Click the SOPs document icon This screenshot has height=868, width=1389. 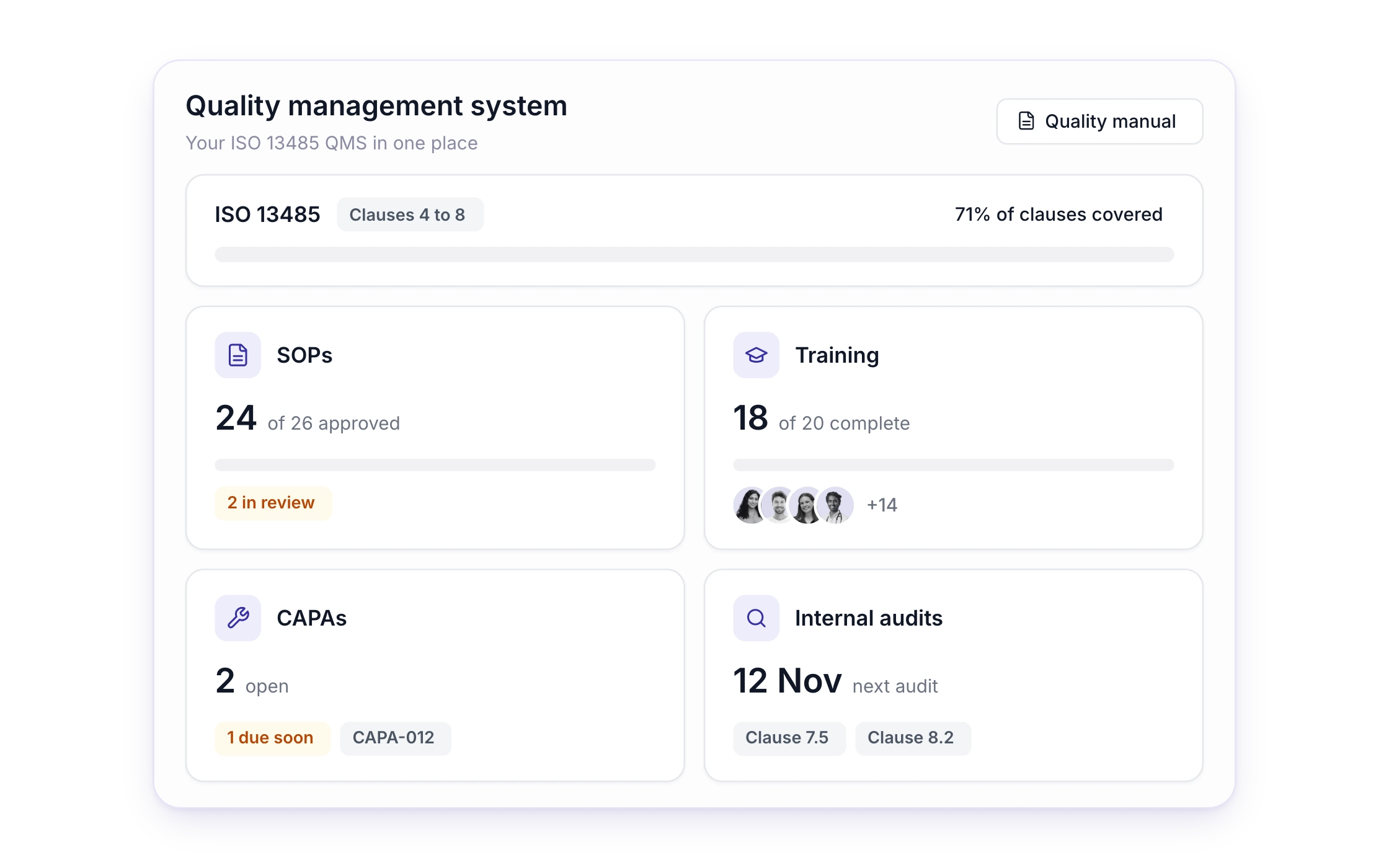click(238, 355)
